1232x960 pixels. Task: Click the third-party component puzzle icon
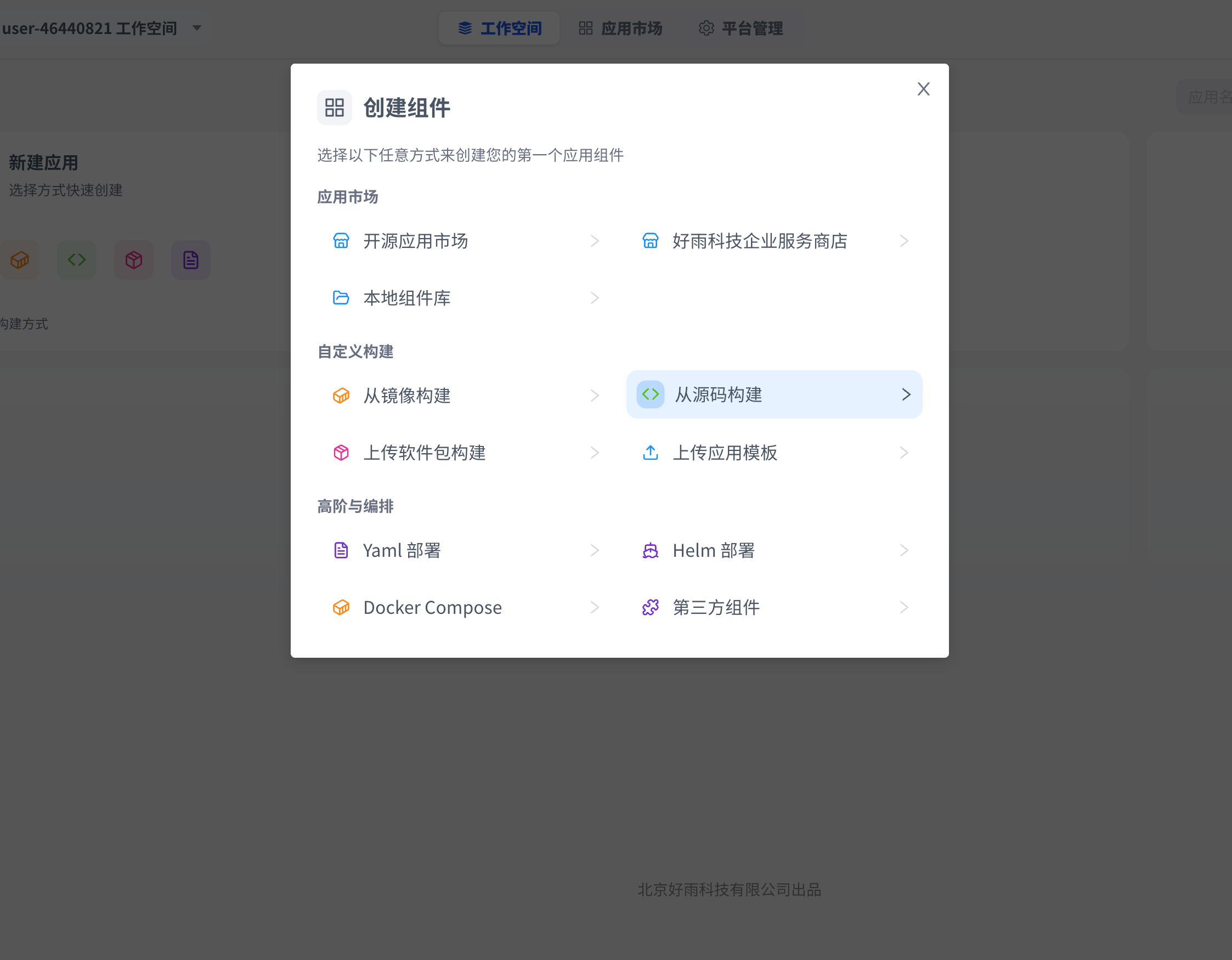(651, 607)
